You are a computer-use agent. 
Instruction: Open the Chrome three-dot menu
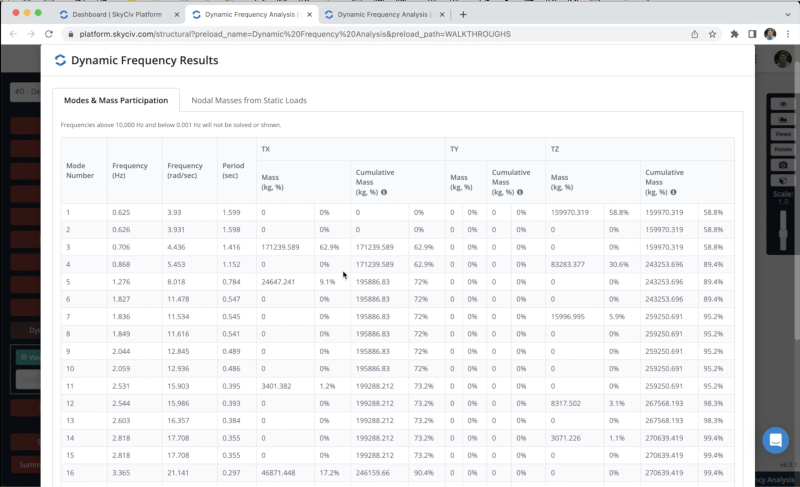pos(788,34)
